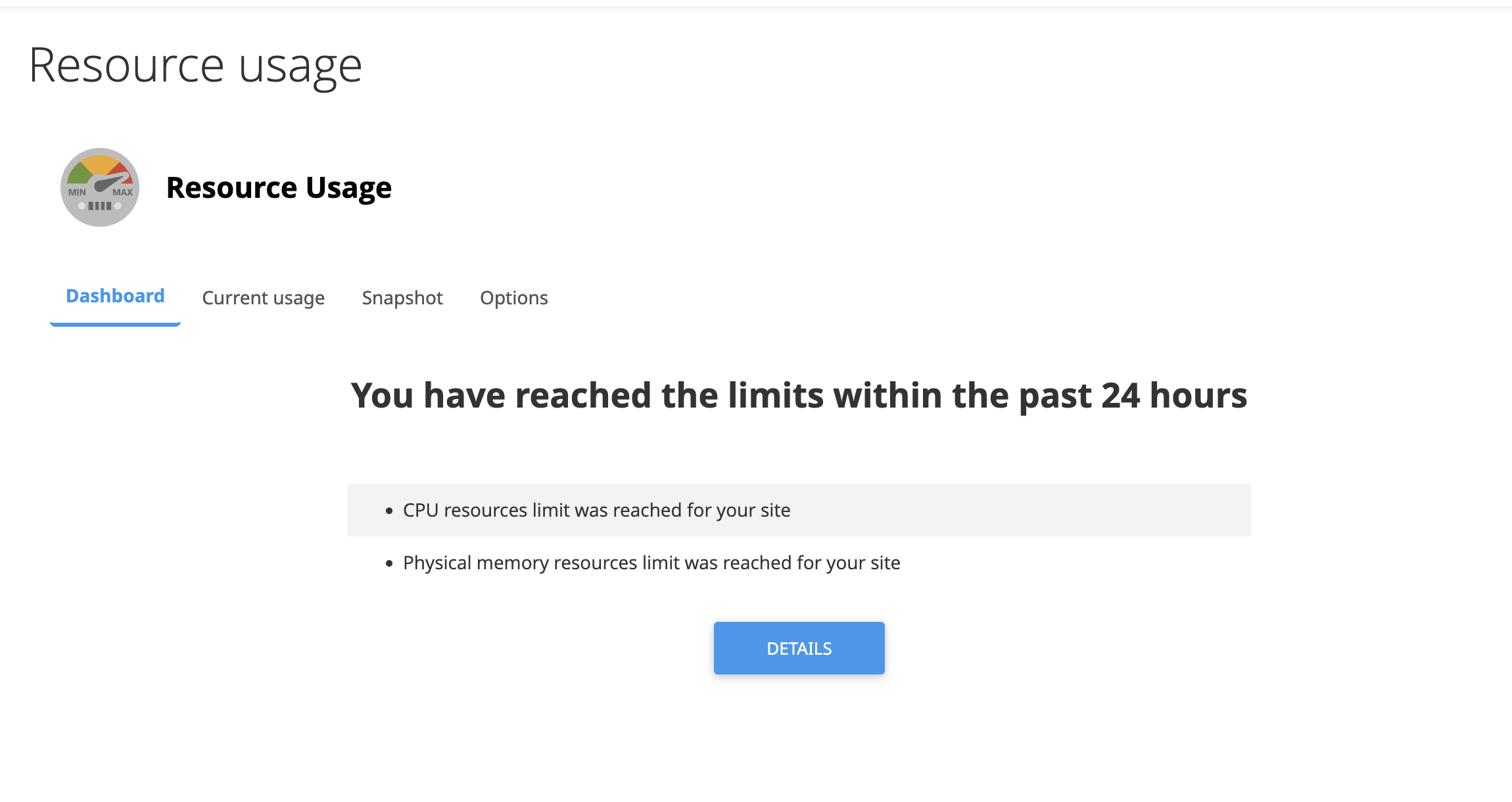
Task: Click the "You have reached the limits" headline
Action: point(798,396)
